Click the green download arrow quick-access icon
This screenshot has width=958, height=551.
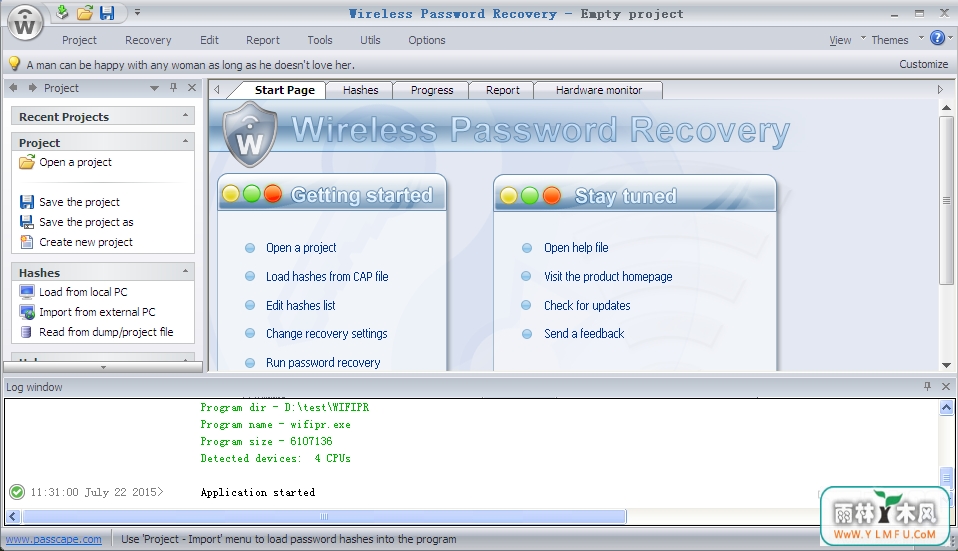point(62,12)
